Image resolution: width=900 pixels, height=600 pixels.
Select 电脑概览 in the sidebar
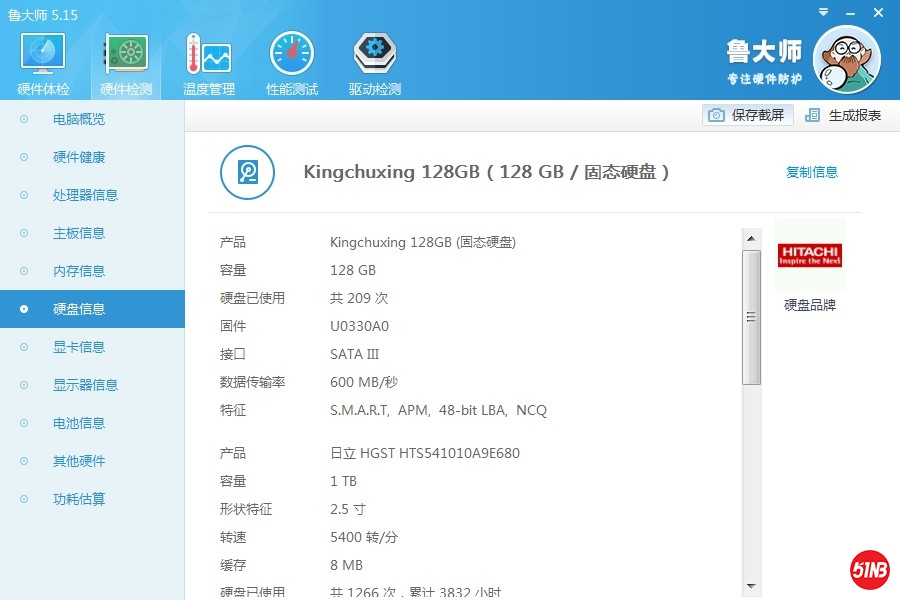pyautogui.click(x=79, y=119)
